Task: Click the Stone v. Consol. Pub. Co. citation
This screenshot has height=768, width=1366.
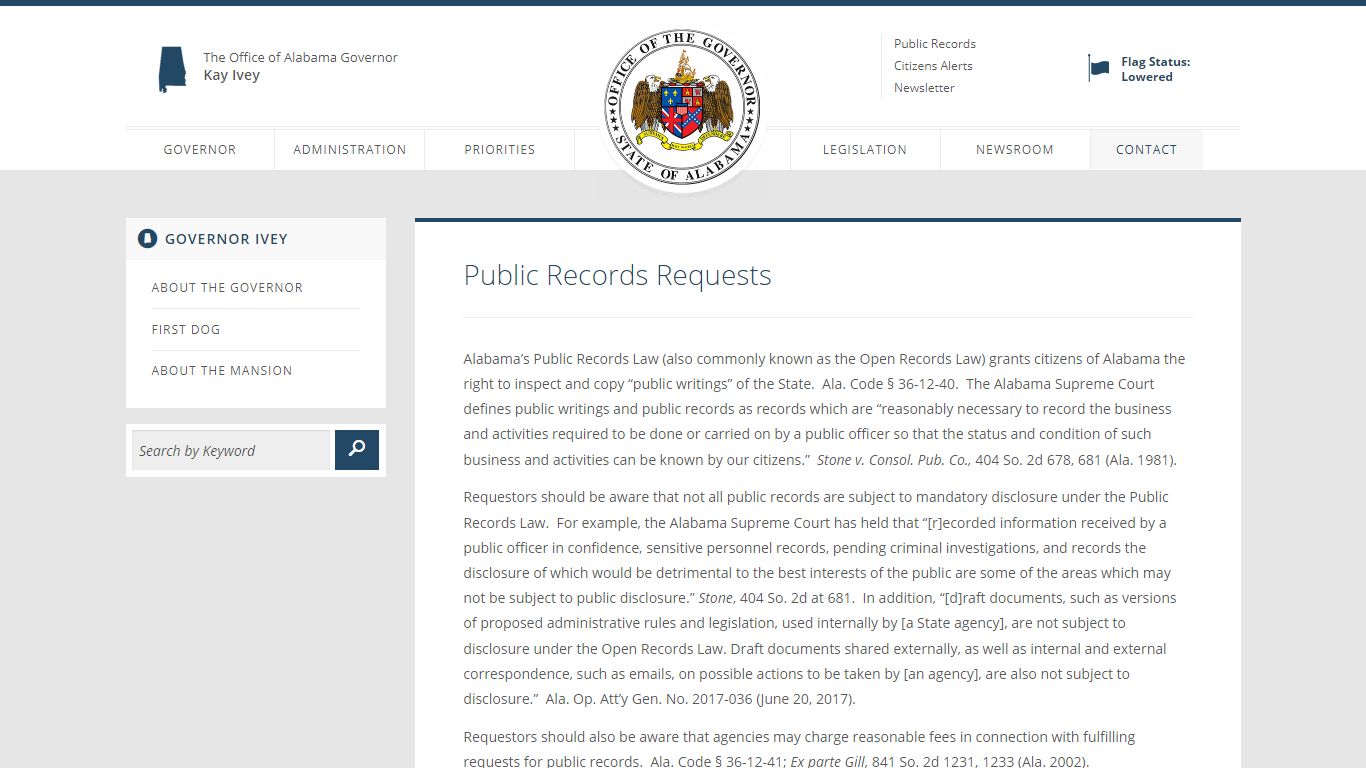Action: click(893, 460)
